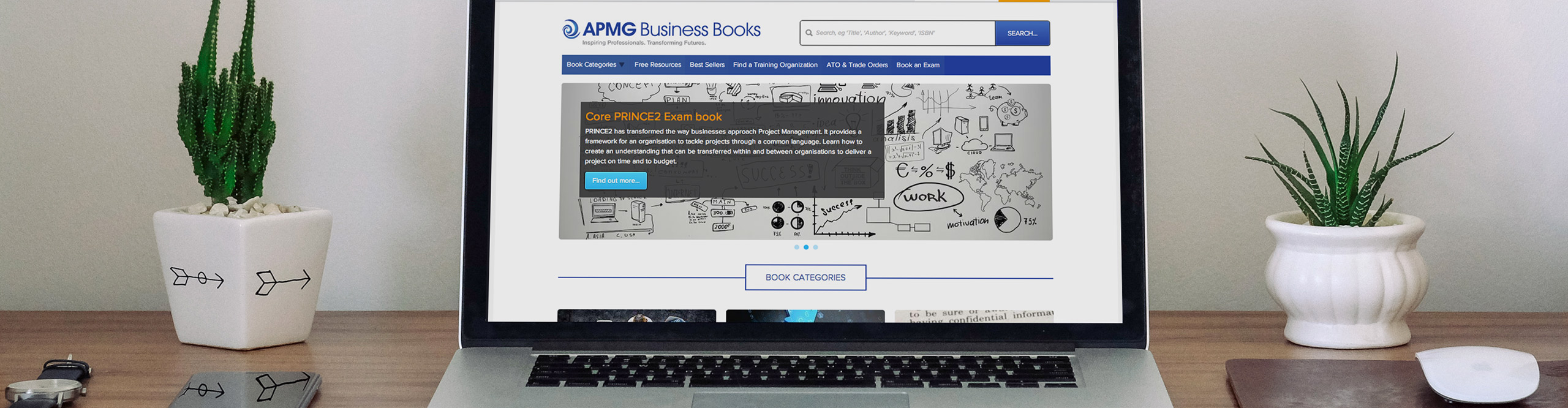
Task: Click the Find out more button
Action: pyautogui.click(x=616, y=181)
